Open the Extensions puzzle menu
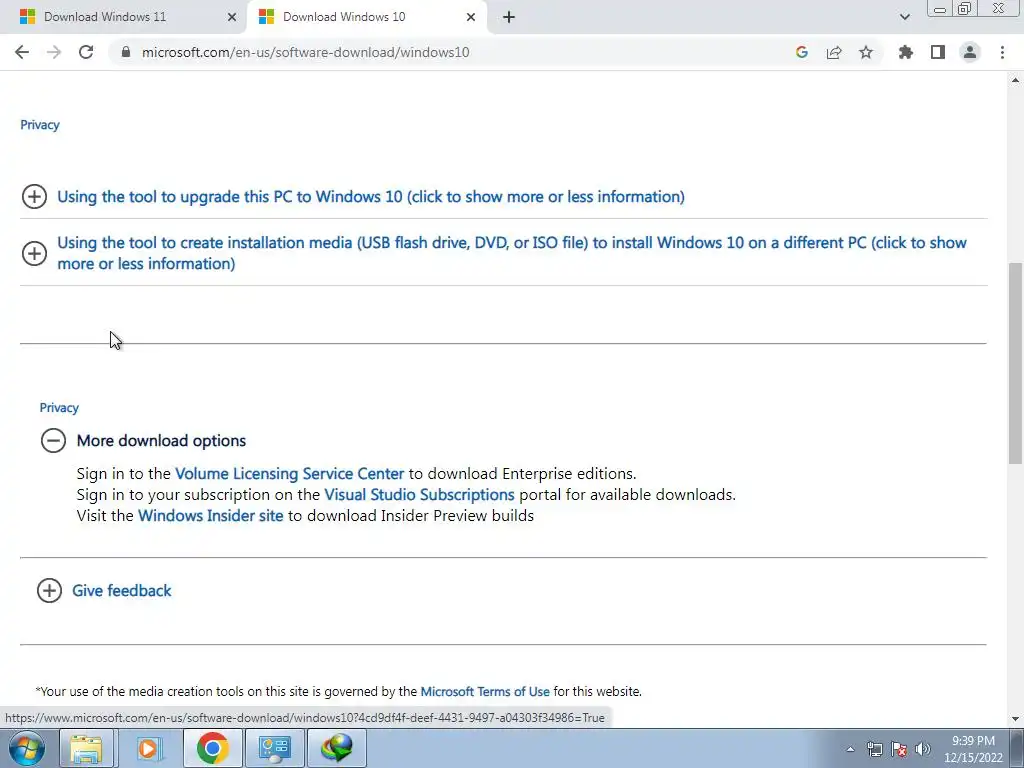1024x768 pixels. click(906, 52)
